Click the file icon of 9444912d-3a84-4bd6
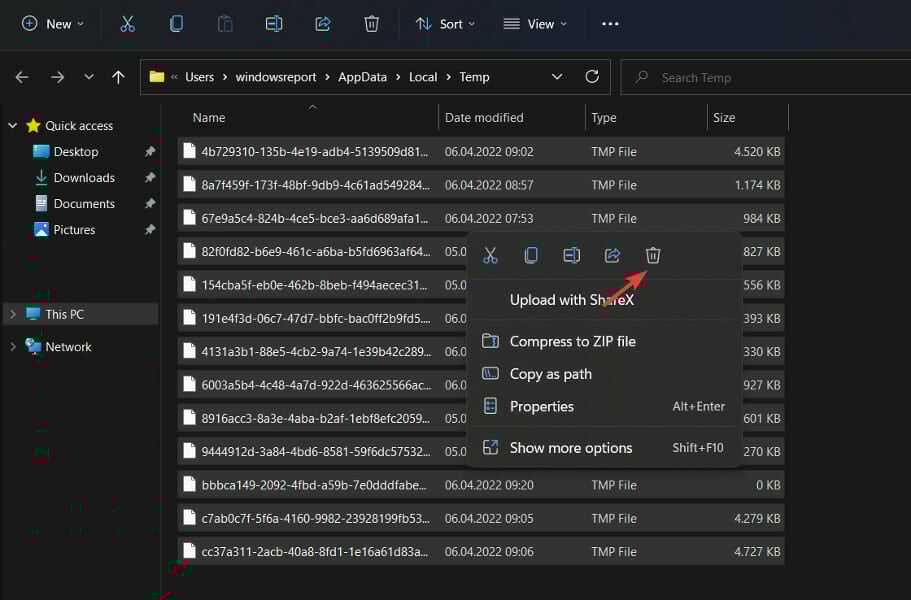Viewport: 911px width, 600px height. (189, 451)
